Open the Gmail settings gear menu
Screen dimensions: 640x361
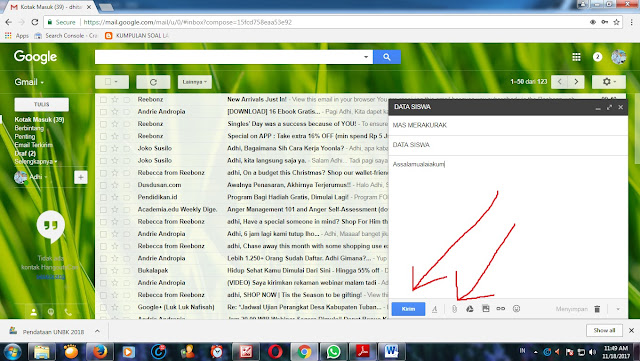(x=609, y=82)
